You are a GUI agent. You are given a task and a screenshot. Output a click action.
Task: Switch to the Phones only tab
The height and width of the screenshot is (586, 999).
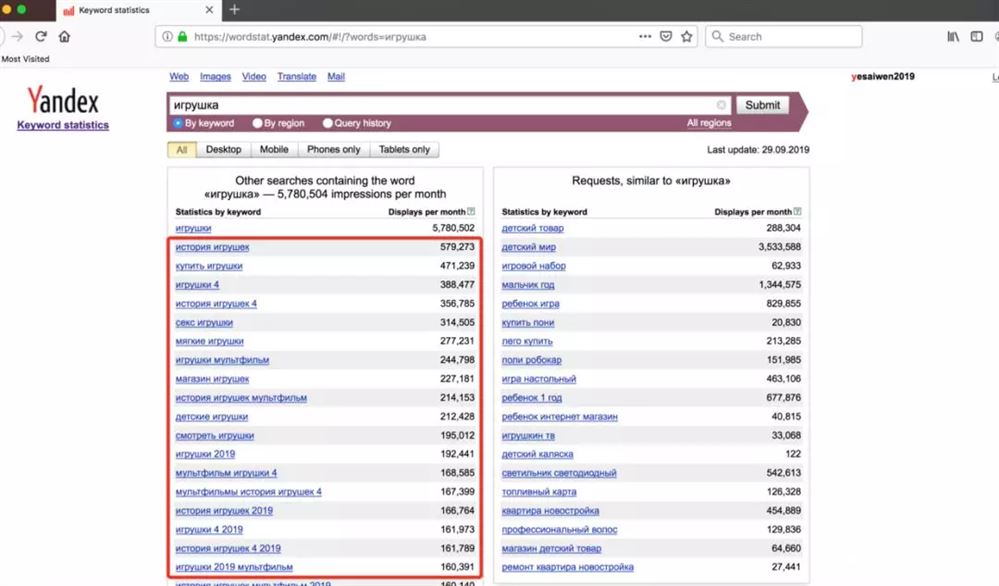tap(334, 150)
